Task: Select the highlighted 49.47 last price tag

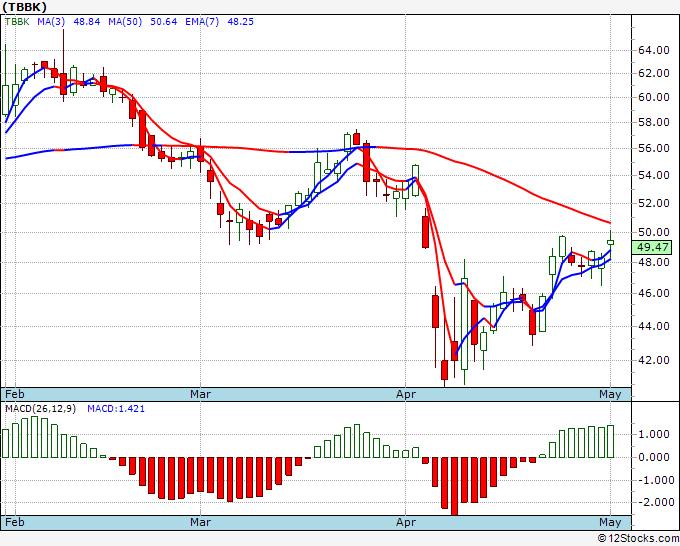Action: pyautogui.click(x=652, y=247)
